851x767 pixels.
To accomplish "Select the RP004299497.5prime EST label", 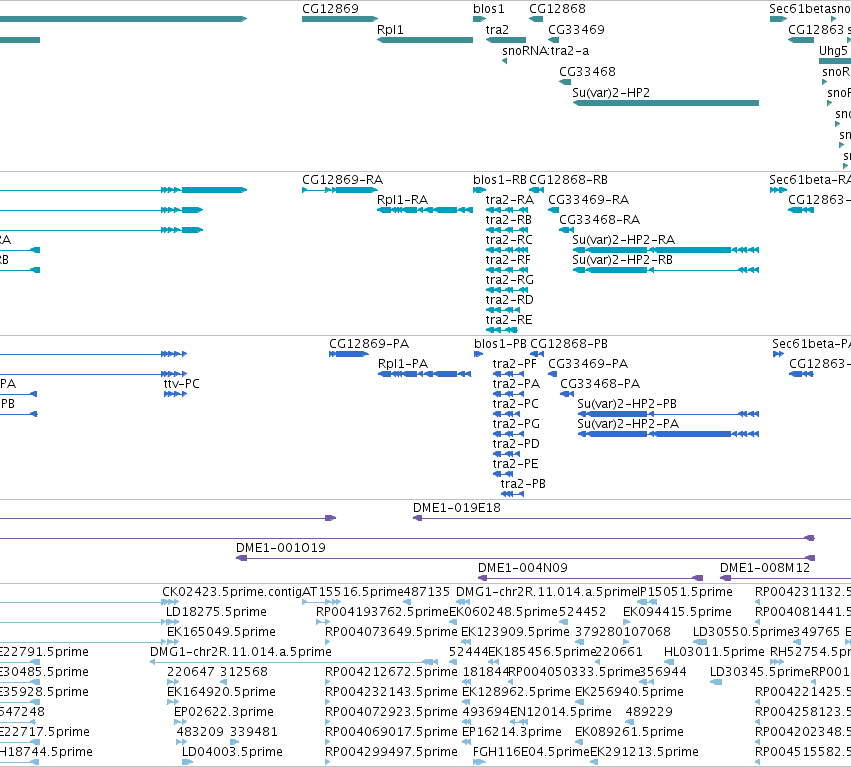I will click(391, 752).
